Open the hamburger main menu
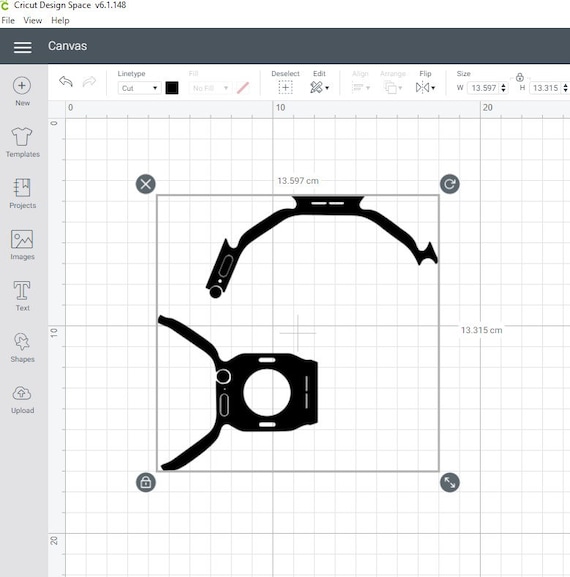This screenshot has width=570, height=577. point(22,47)
